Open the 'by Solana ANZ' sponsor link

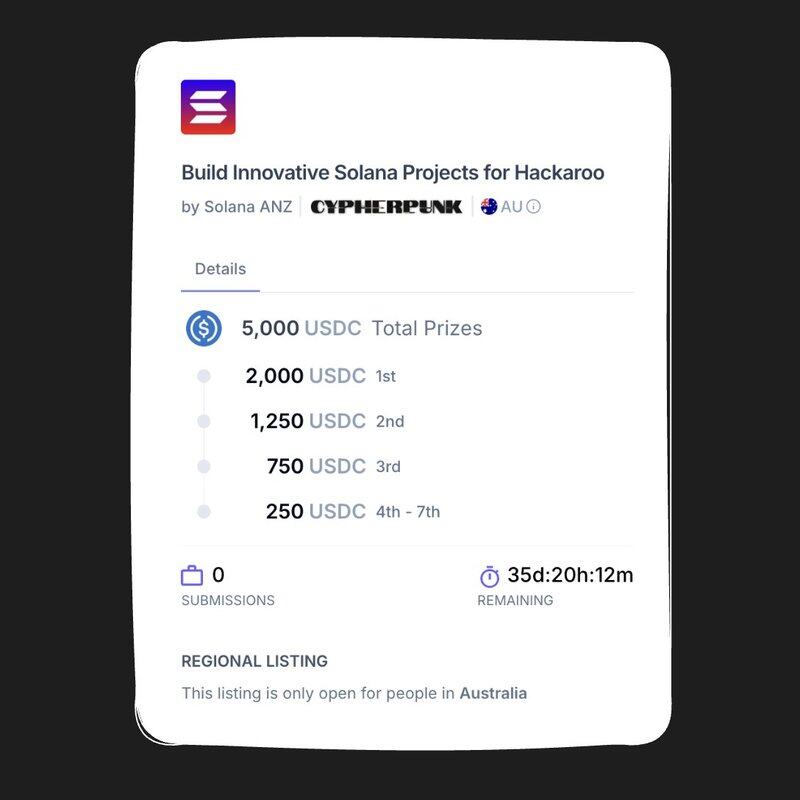(x=237, y=207)
